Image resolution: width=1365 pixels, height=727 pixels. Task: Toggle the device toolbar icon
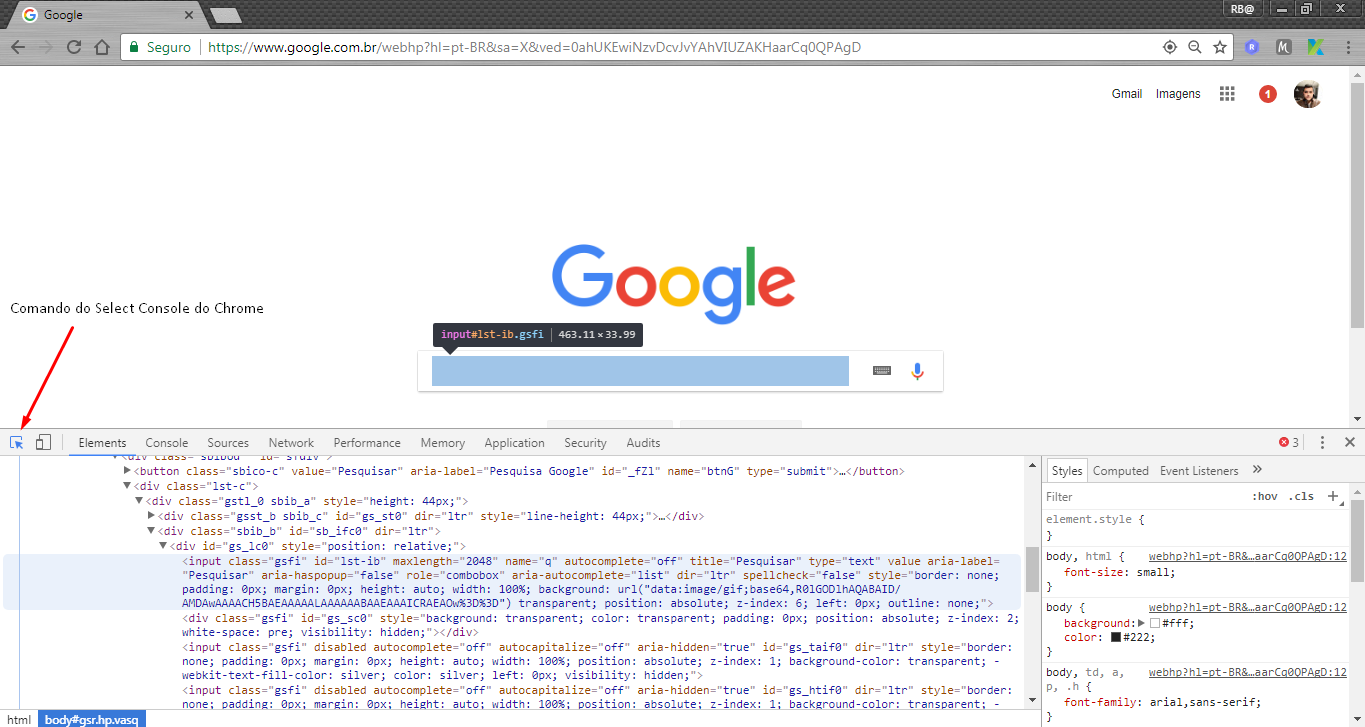43,442
